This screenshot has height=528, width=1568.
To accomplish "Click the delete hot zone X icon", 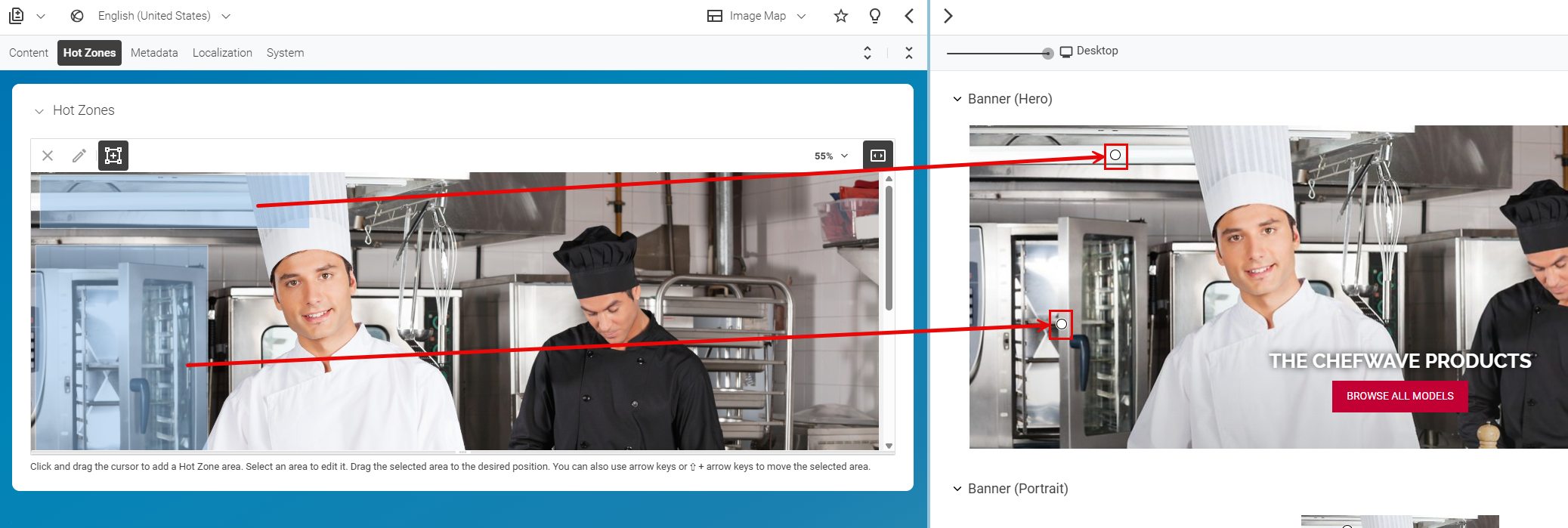I will click(48, 156).
